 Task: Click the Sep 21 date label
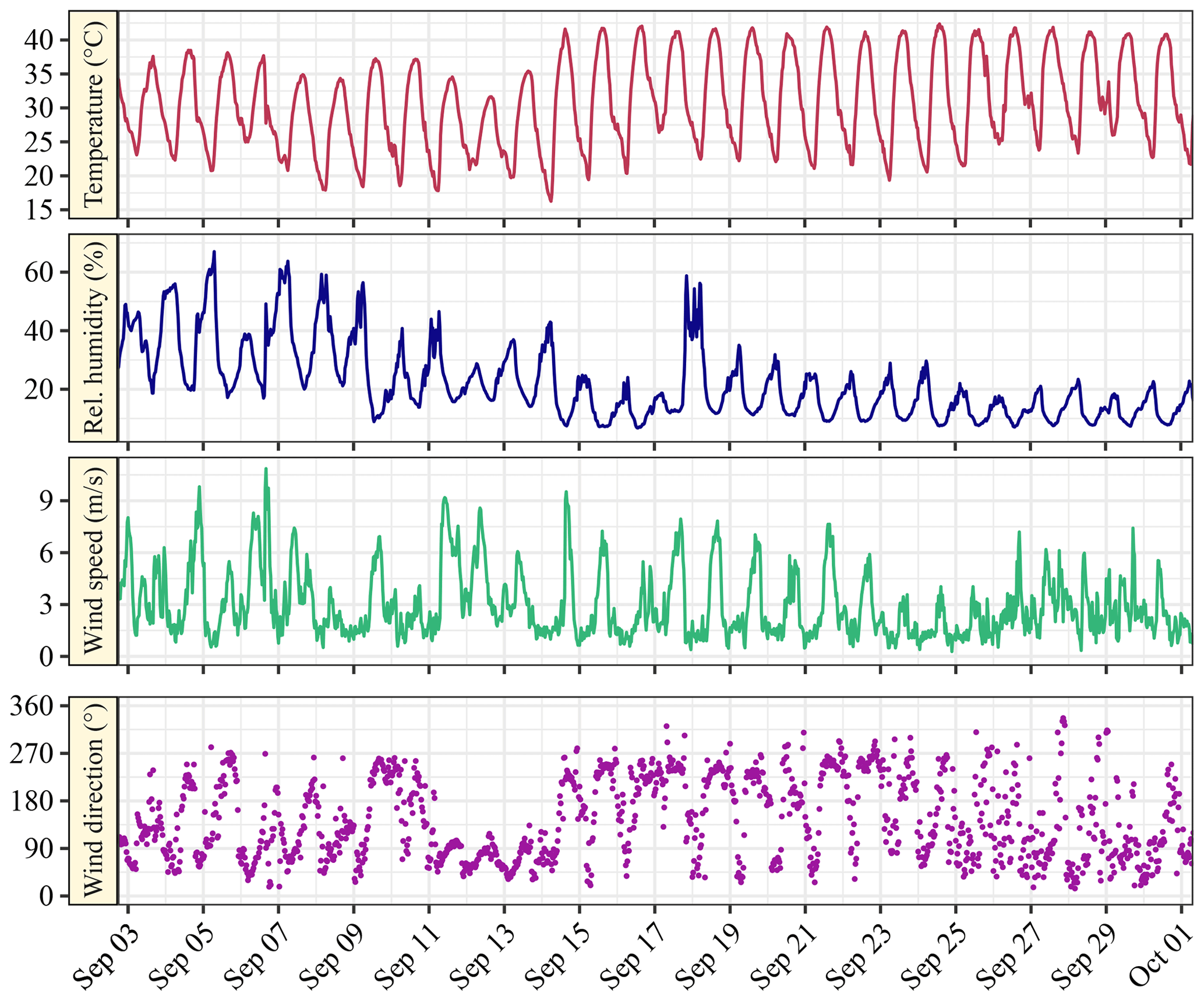783,956
